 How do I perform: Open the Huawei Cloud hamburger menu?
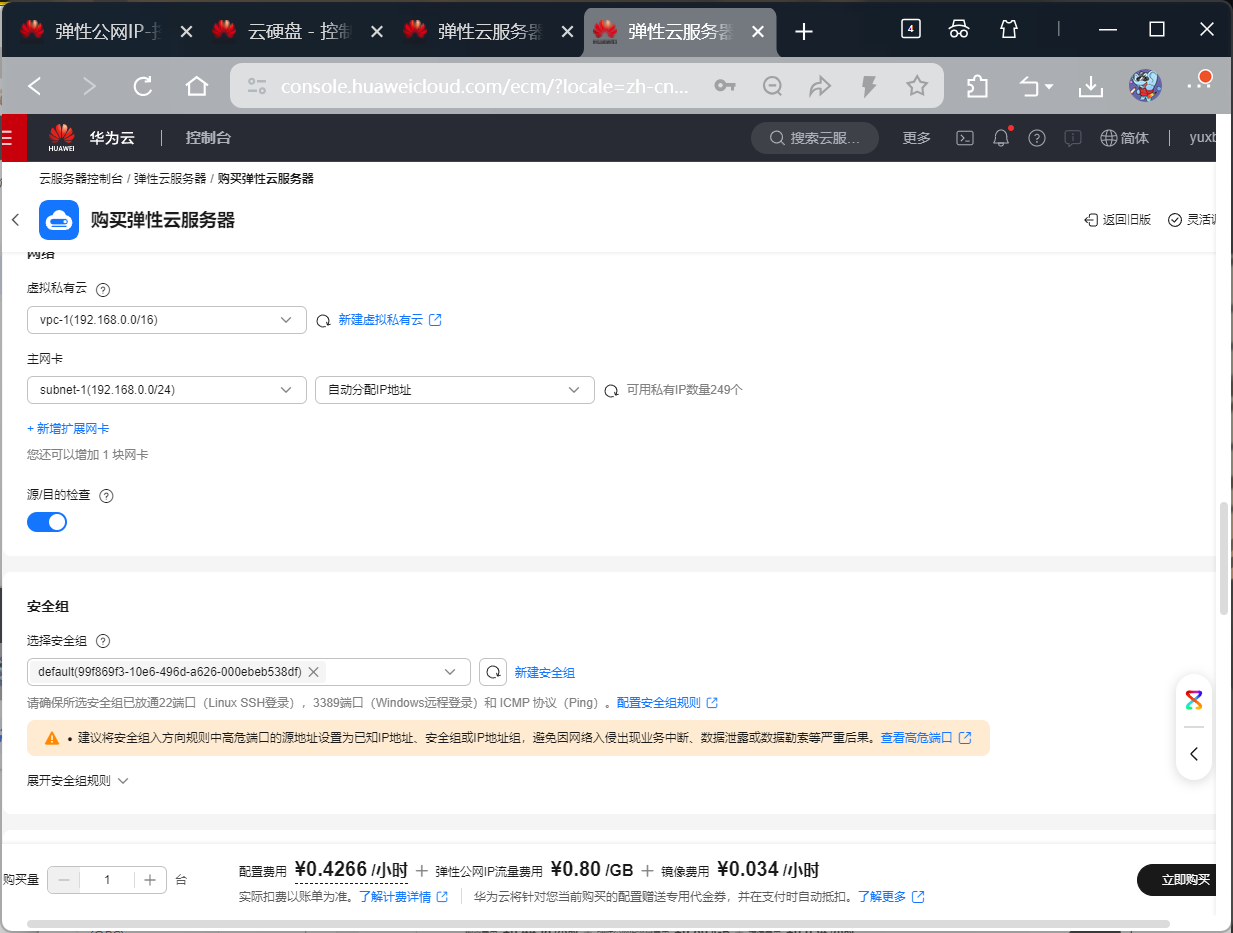8,138
